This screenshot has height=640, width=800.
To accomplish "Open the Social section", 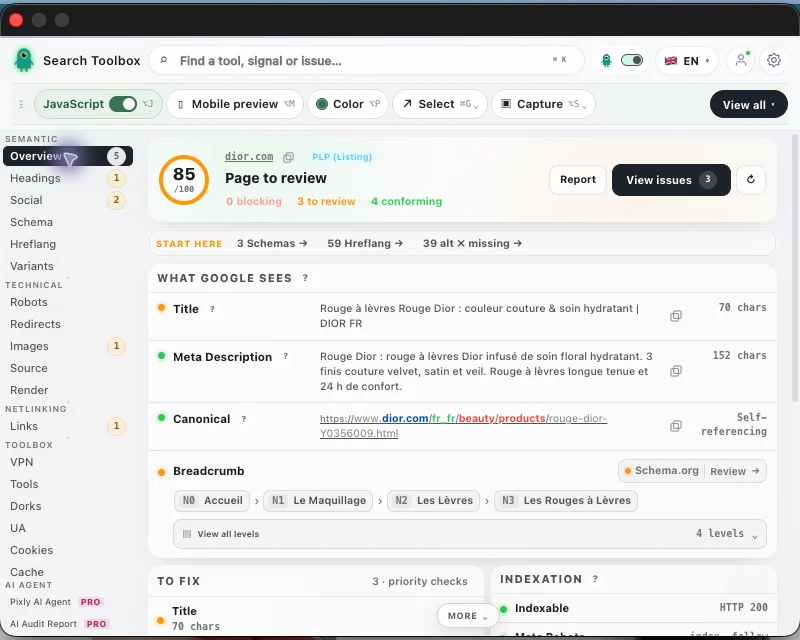I will tap(68, 200).
